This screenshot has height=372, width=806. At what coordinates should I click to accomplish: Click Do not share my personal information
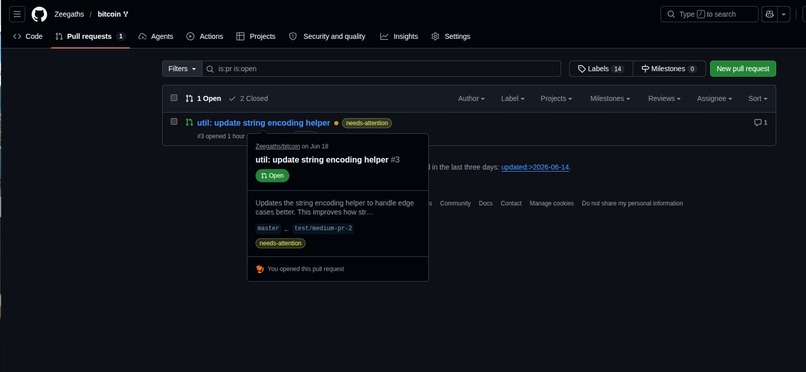(632, 203)
